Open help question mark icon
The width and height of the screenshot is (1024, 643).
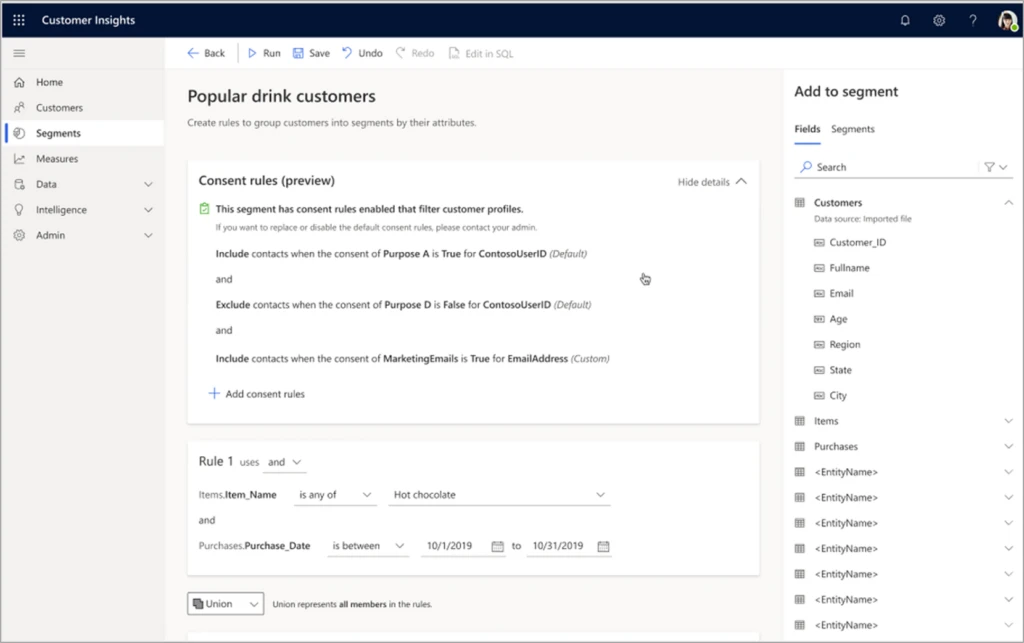click(972, 20)
